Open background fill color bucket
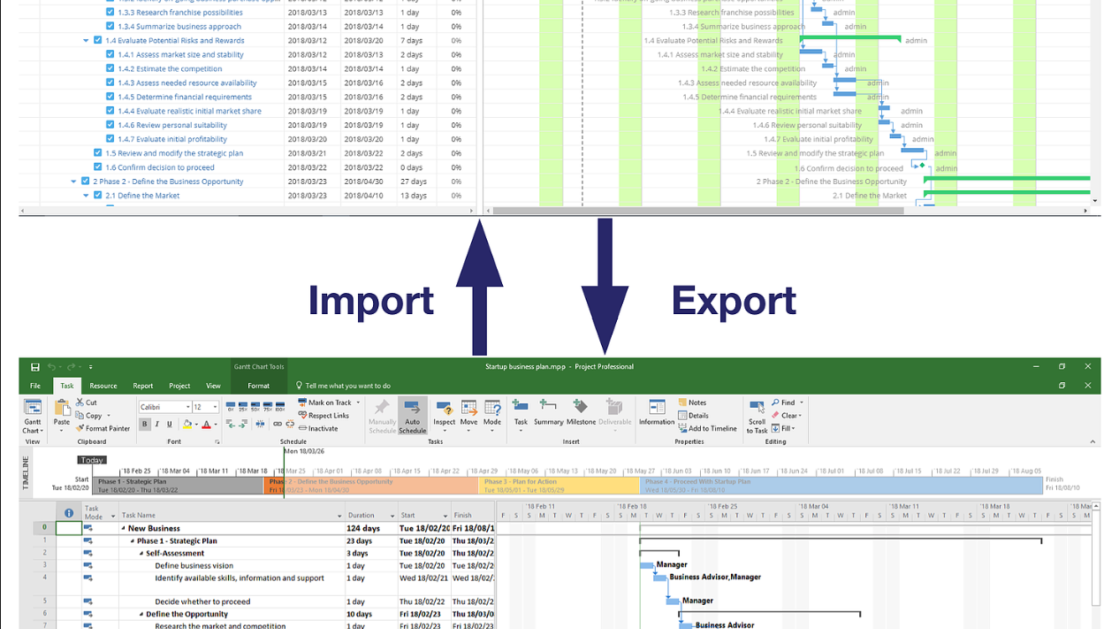1119x629 pixels. [x=187, y=424]
